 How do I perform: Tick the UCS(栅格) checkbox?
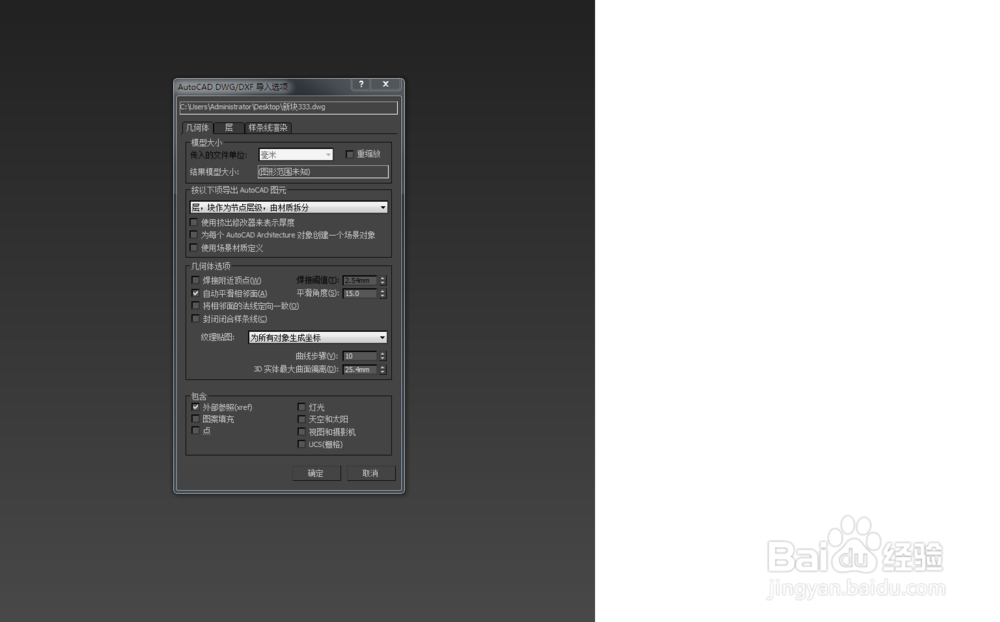coord(301,444)
